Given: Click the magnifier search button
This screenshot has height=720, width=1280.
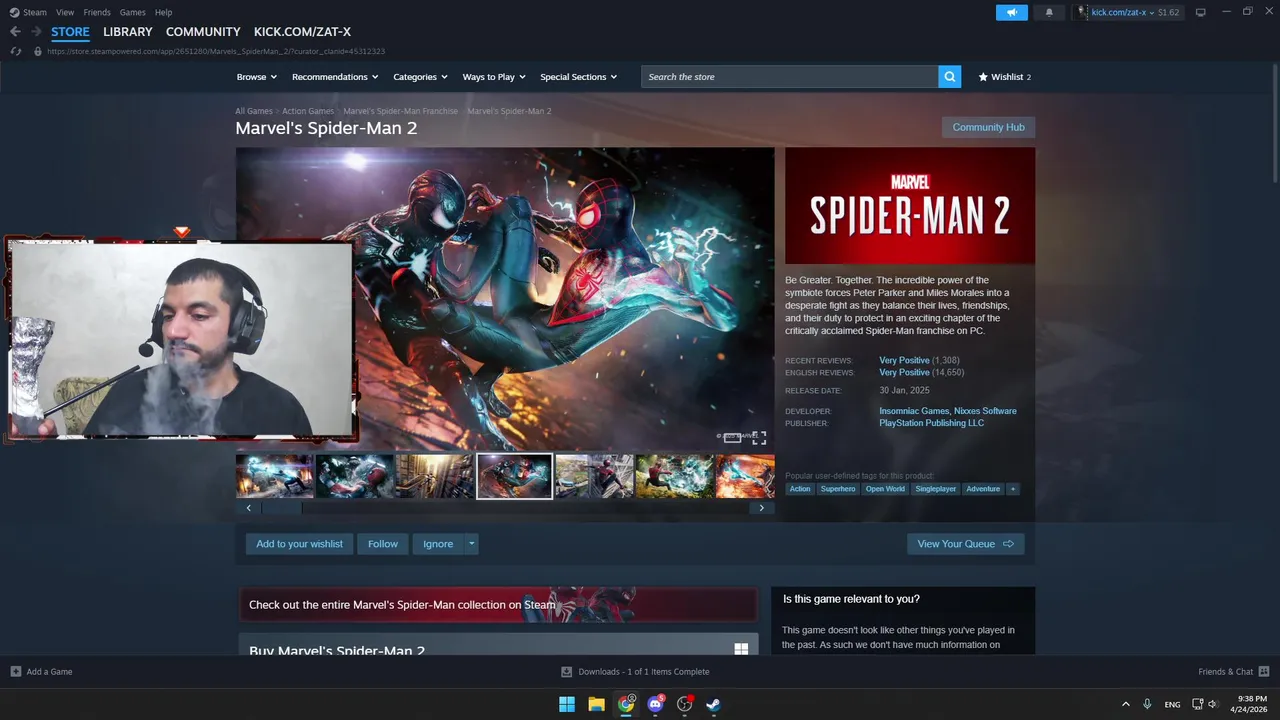Looking at the screenshot, I should click(x=949, y=77).
